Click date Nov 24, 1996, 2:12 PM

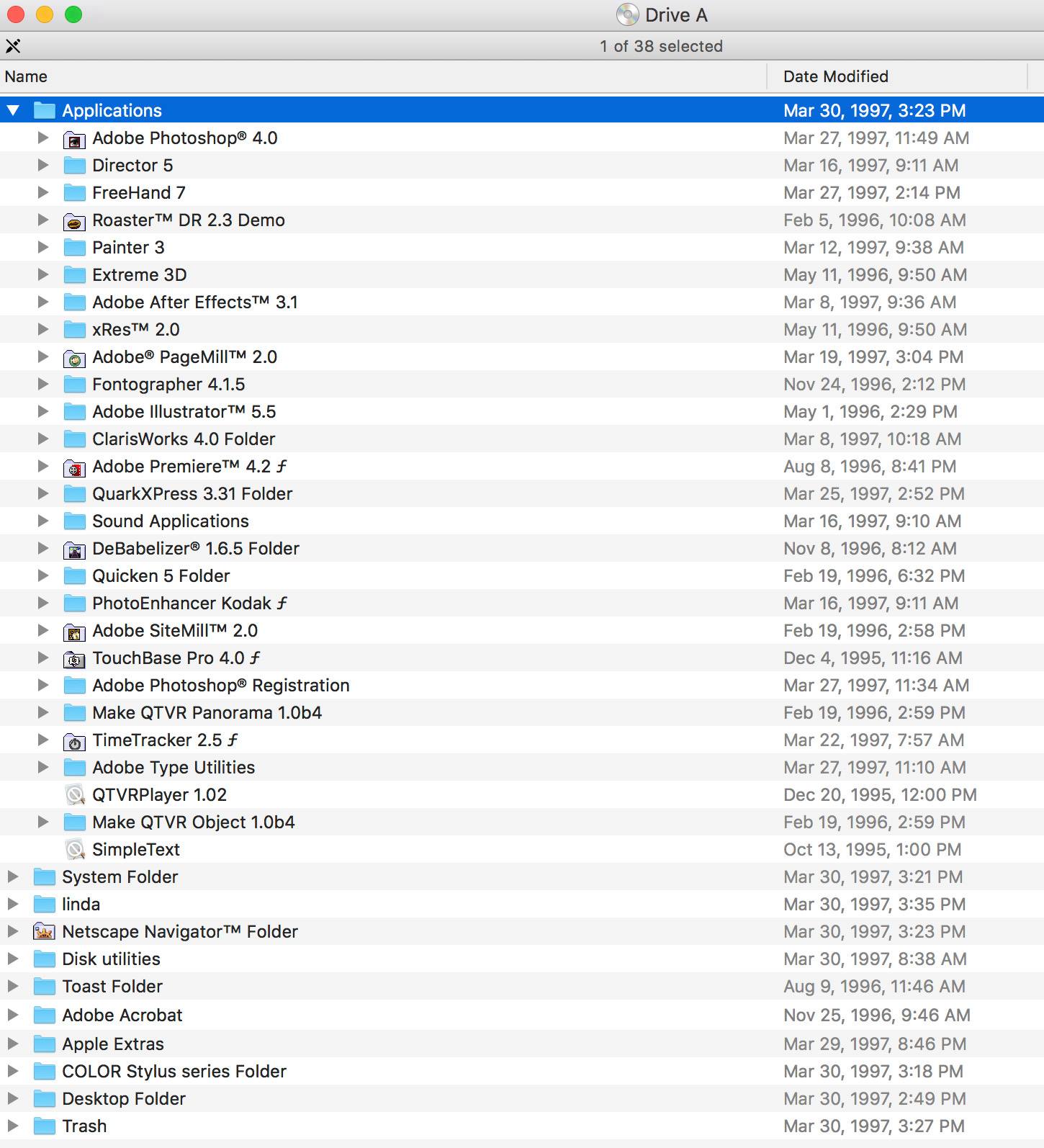point(874,385)
